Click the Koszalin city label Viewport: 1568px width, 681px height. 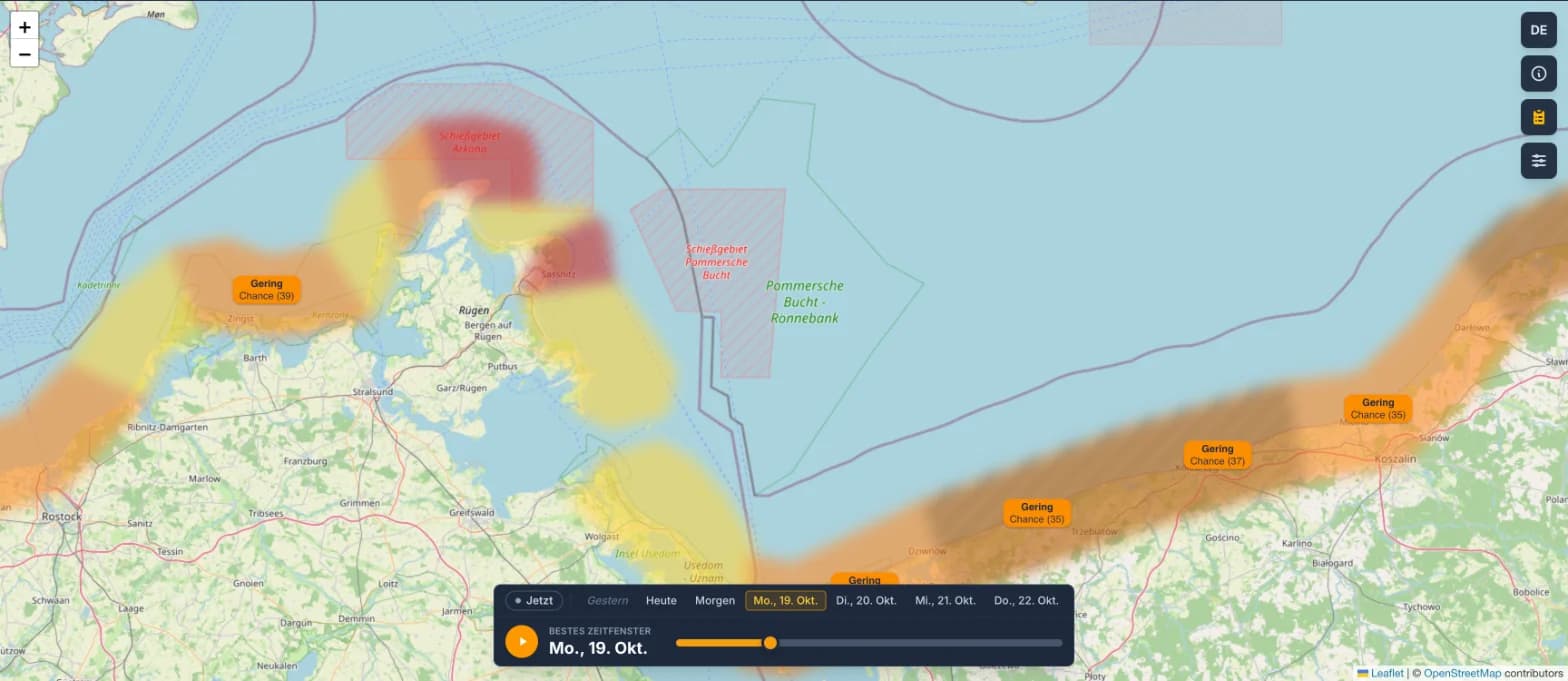pyautogui.click(x=1395, y=458)
